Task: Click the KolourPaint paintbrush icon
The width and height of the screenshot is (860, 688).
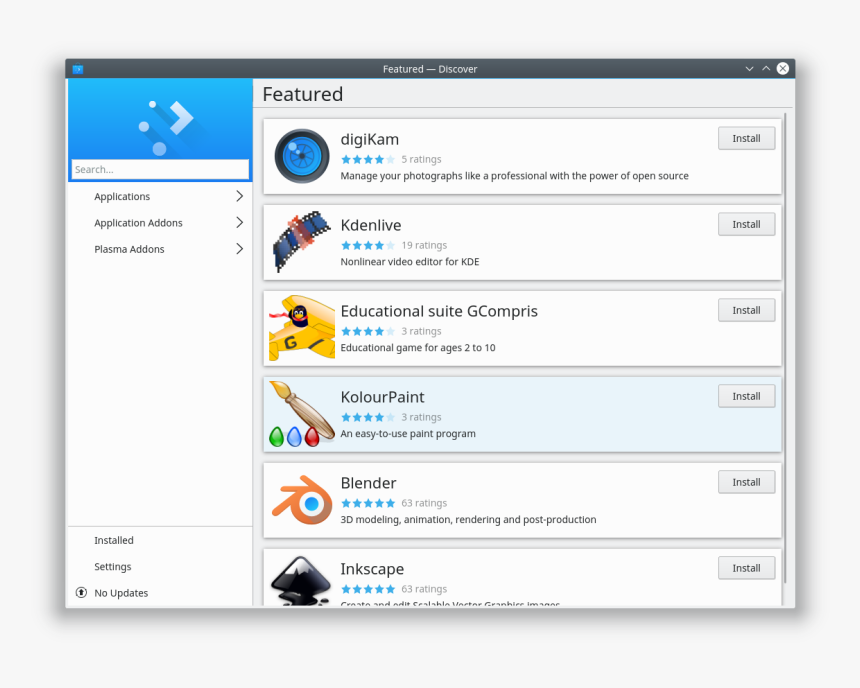Action: click(302, 414)
